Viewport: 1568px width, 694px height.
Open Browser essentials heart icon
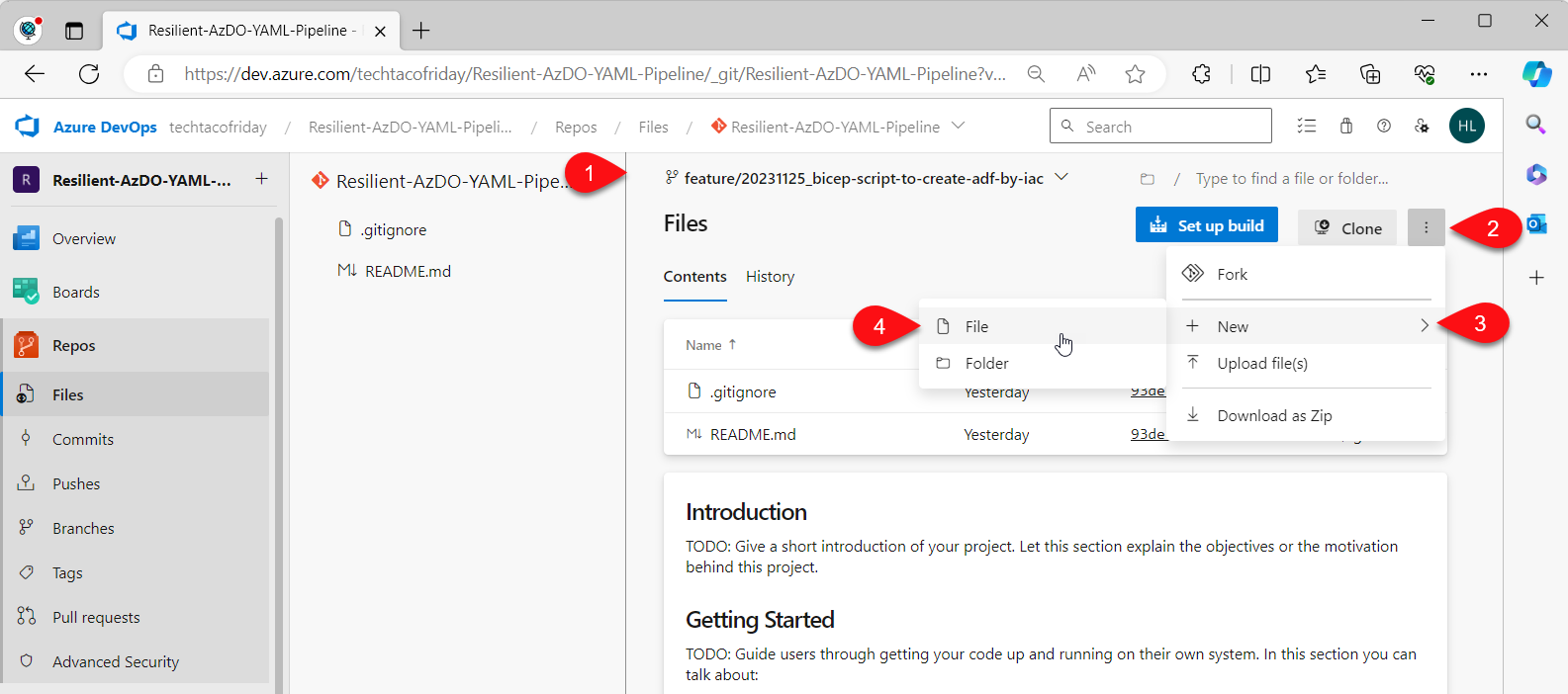(x=1425, y=74)
